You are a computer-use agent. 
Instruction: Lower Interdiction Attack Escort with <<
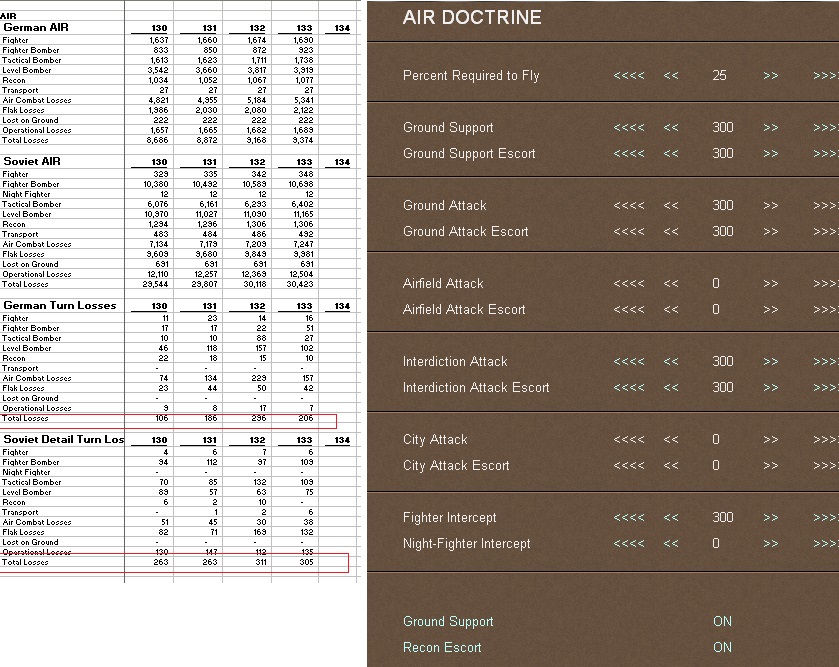(671, 388)
